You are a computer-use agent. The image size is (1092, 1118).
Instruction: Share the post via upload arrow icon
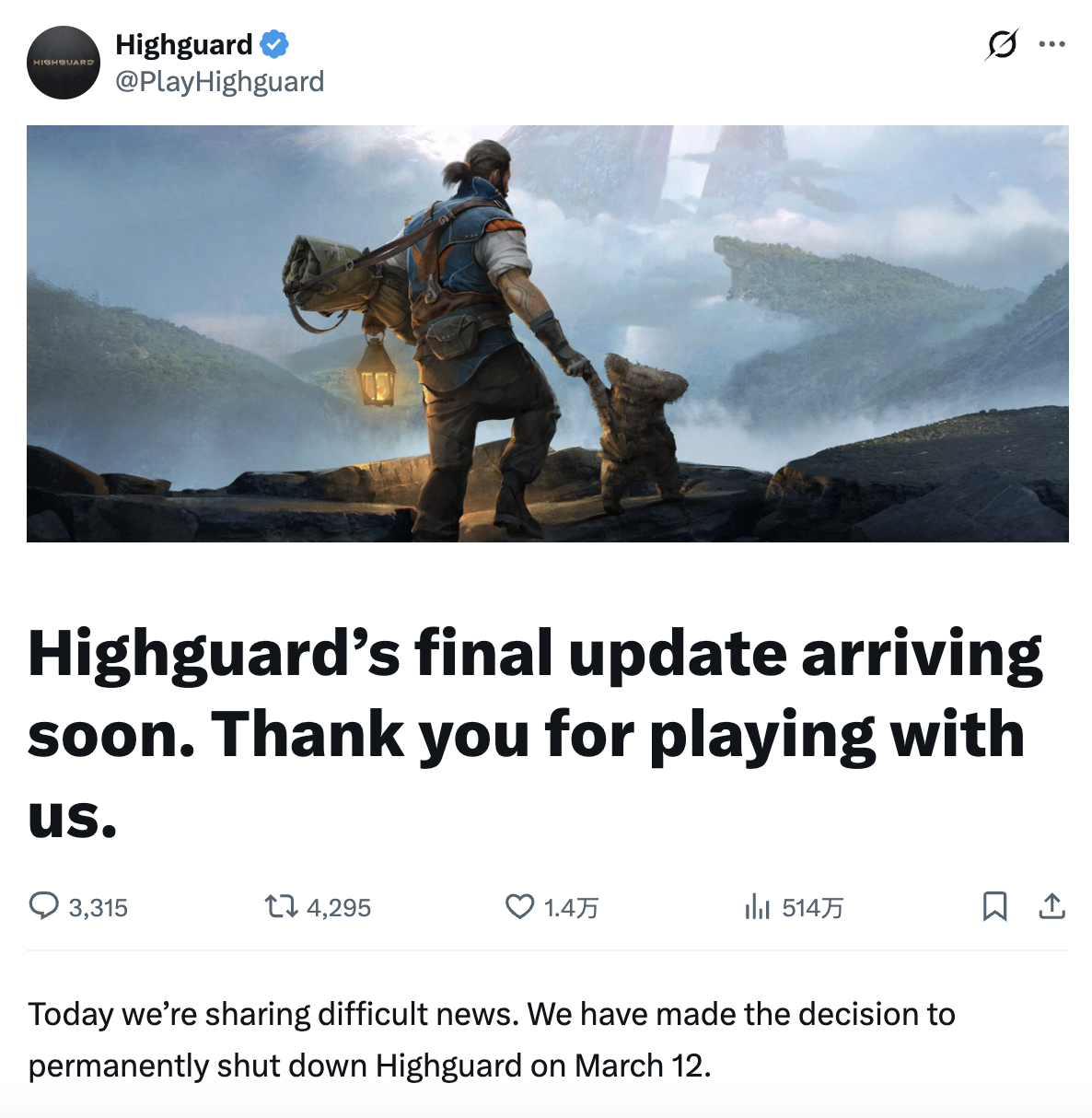pos(1052,906)
